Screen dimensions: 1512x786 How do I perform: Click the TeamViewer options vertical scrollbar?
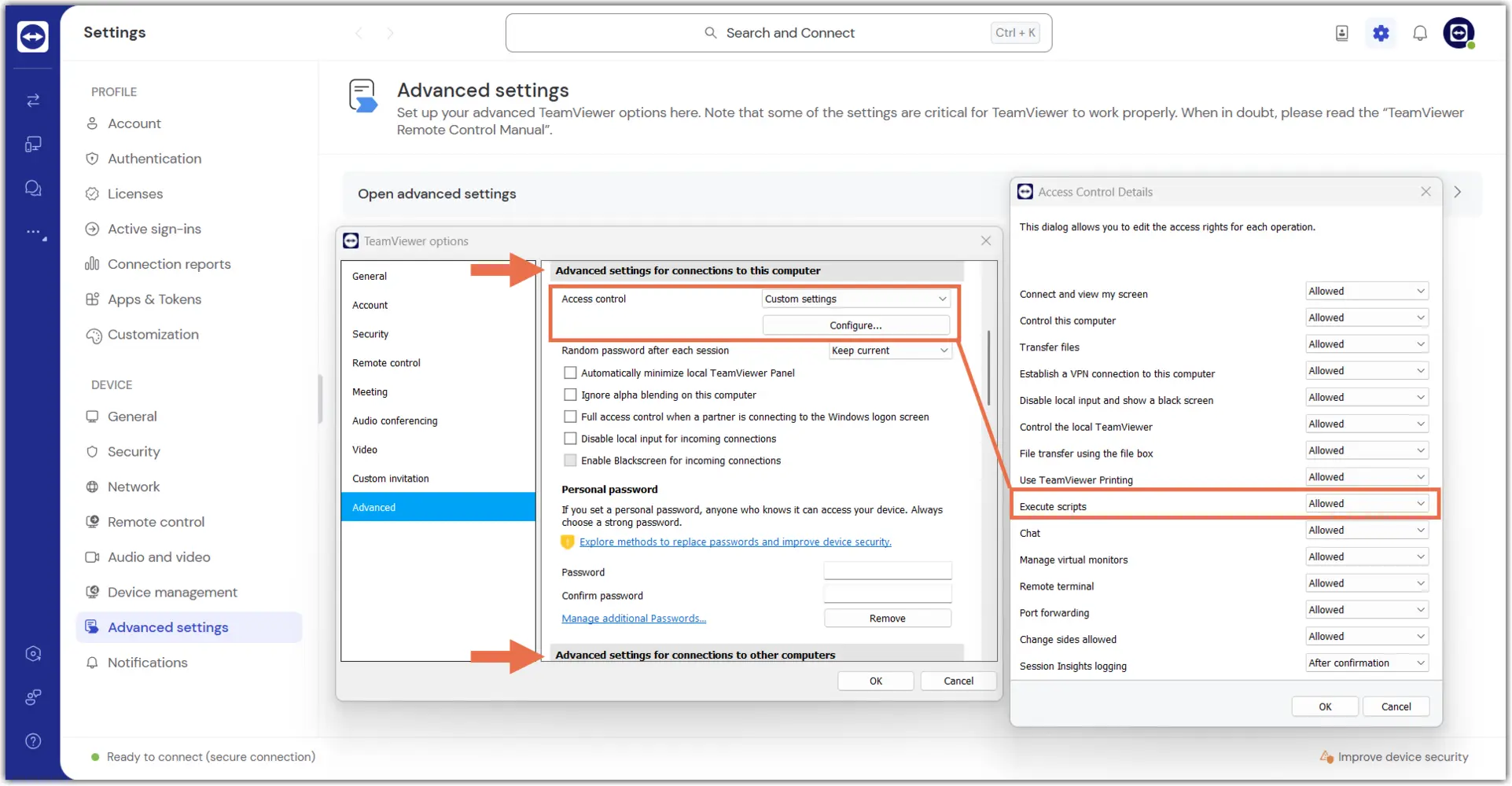[x=988, y=368]
